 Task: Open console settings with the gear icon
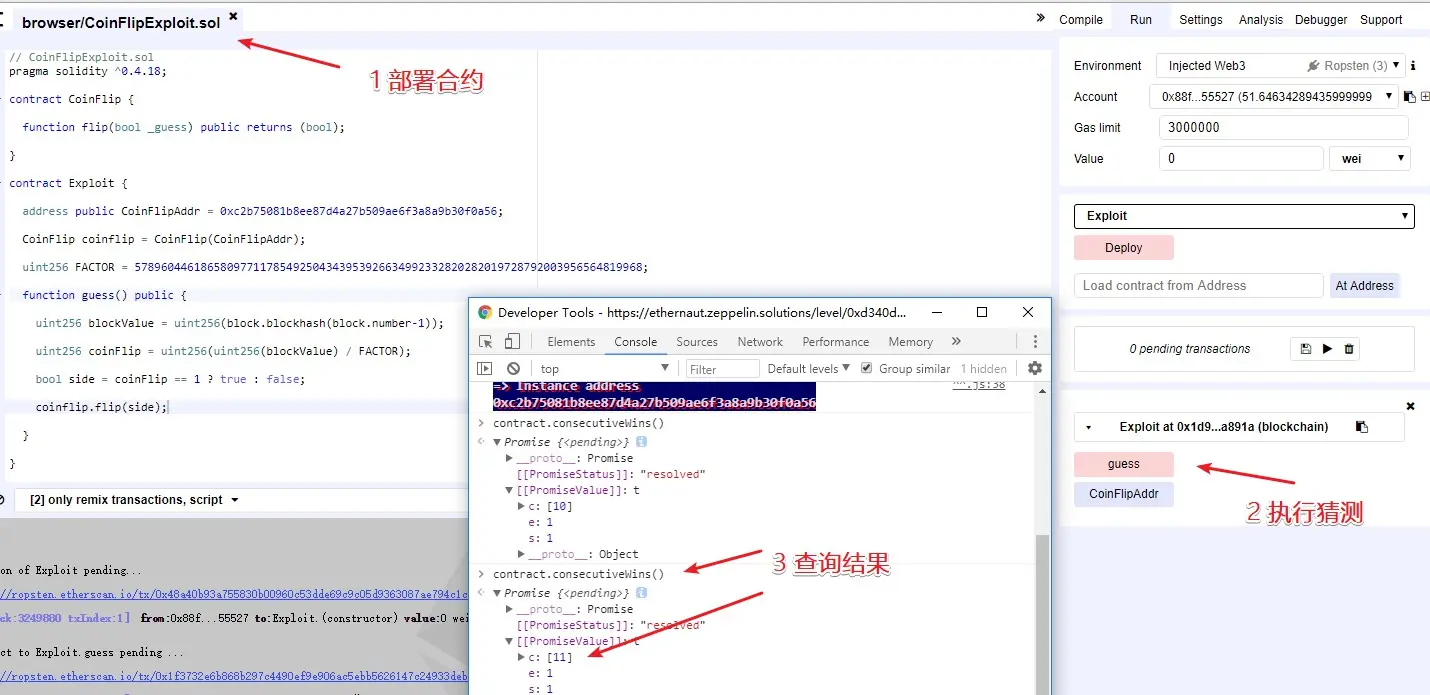click(x=1035, y=369)
